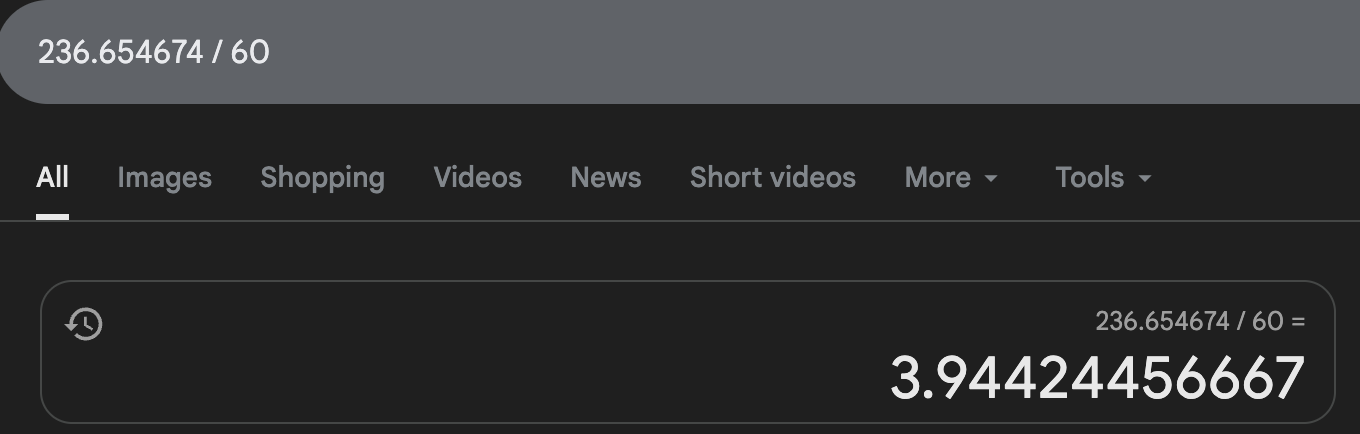Show News results
The width and height of the screenshot is (1360, 434).
point(605,178)
